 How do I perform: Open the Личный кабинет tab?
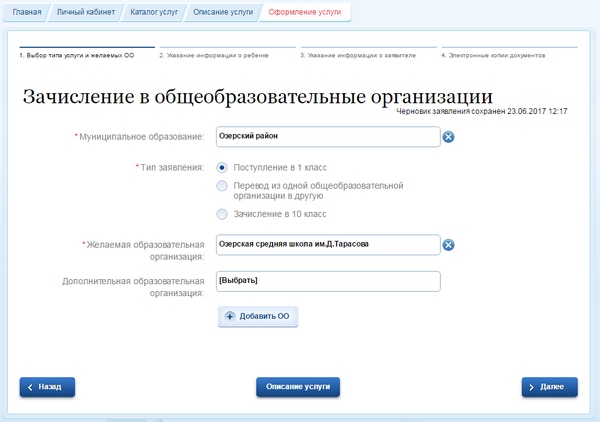(86, 12)
